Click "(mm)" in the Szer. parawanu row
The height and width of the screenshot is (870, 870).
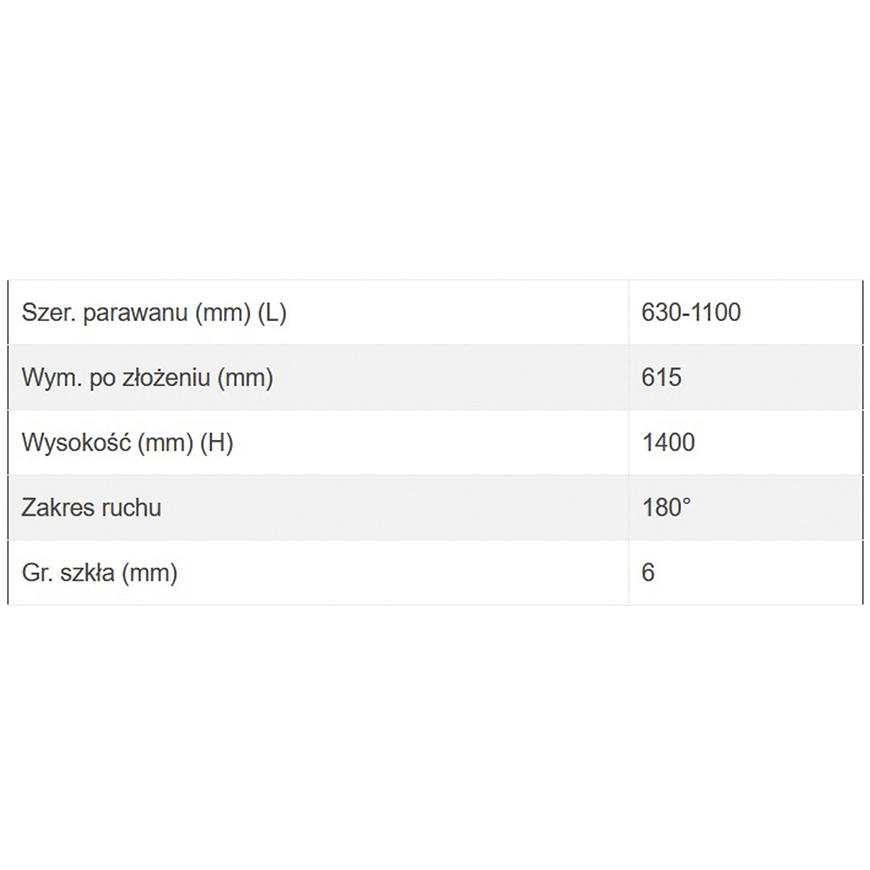tap(220, 313)
